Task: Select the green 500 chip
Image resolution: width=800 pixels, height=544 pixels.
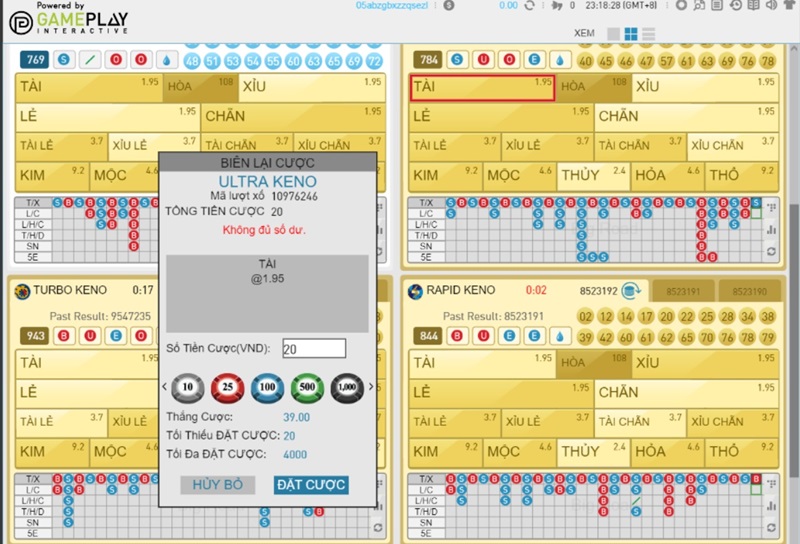Action: pyautogui.click(x=307, y=388)
